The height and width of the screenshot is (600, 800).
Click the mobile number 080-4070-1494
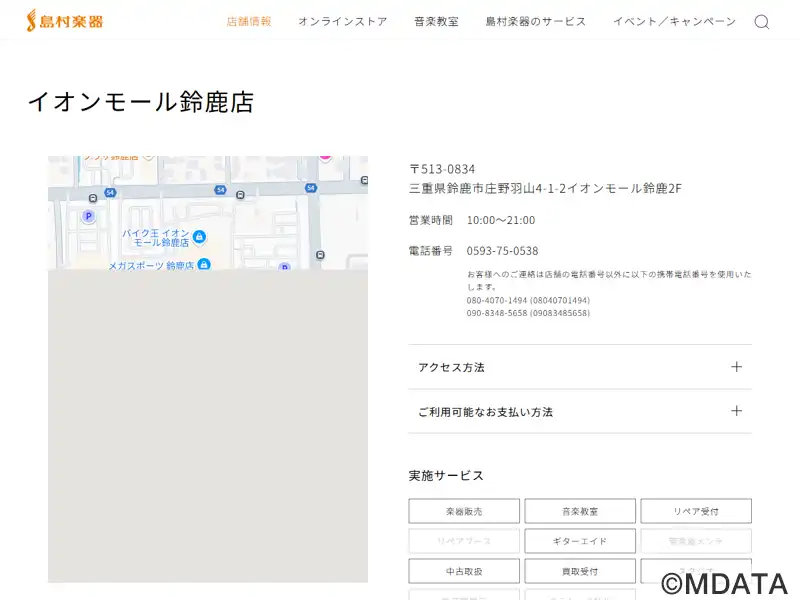(496, 301)
